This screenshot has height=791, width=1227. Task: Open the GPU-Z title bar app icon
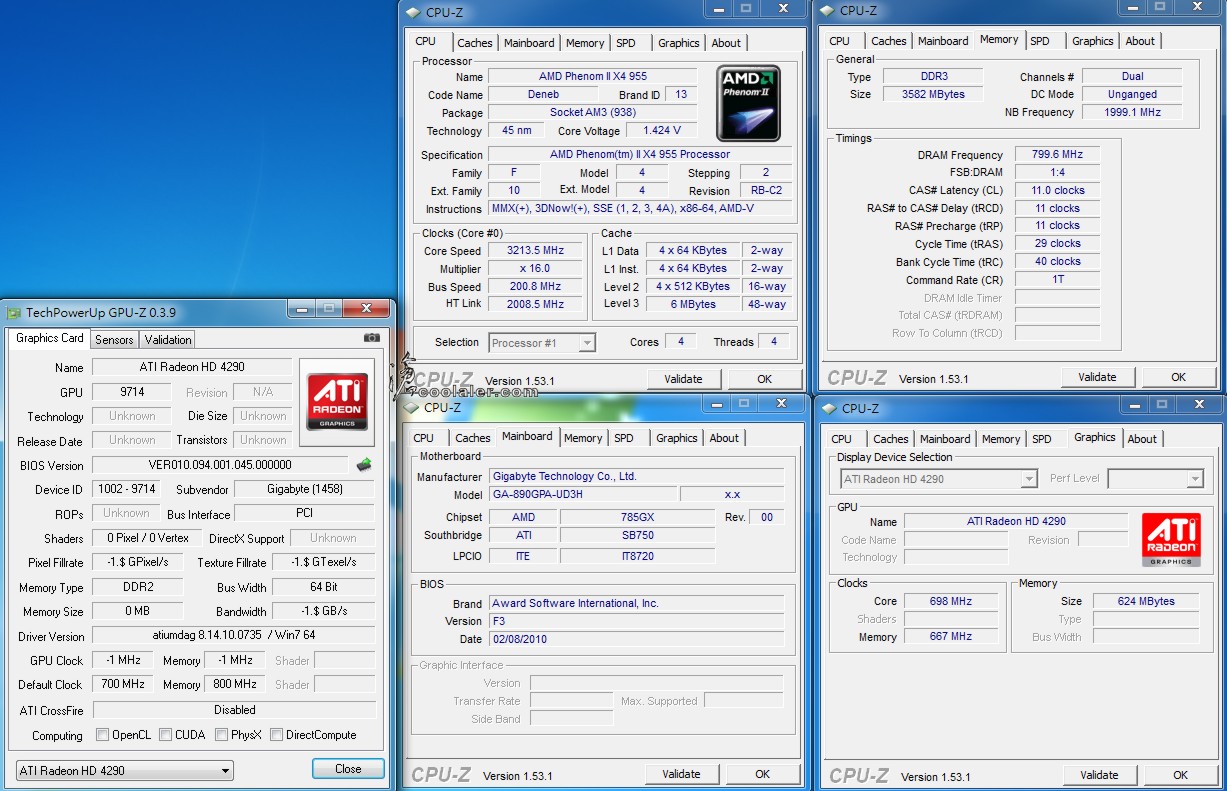click(x=14, y=312)
